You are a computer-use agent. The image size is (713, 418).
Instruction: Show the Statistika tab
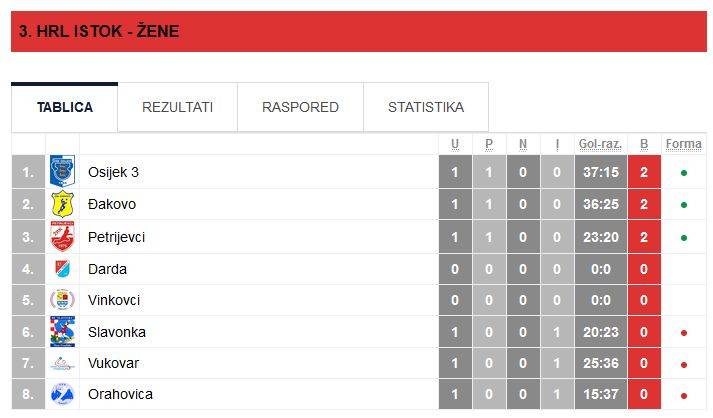(425, 107)
